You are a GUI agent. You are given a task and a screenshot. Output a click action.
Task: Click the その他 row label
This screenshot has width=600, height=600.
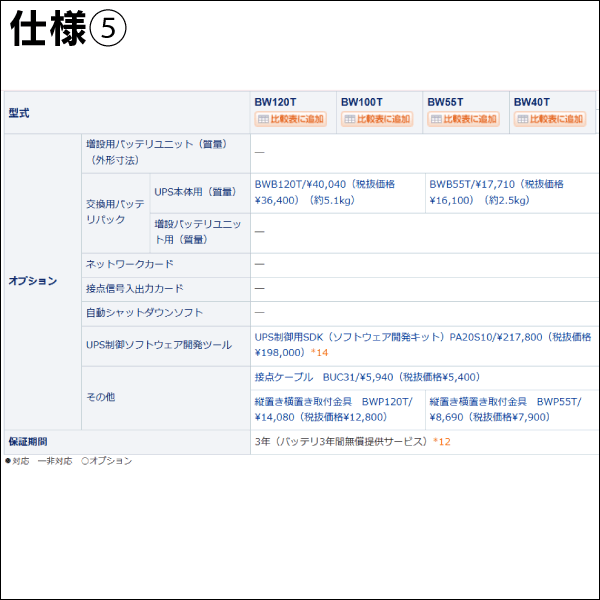tap(101, 397)
